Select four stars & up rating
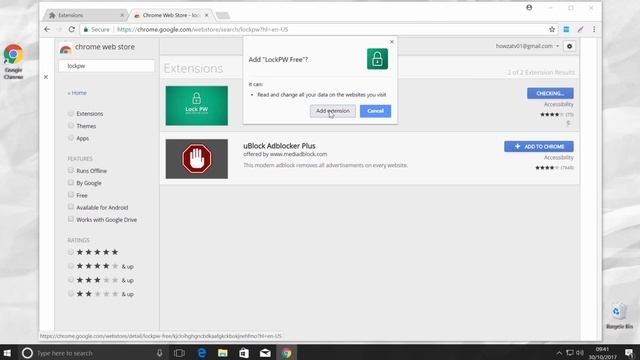640x360 pixels. click(71, 266)
